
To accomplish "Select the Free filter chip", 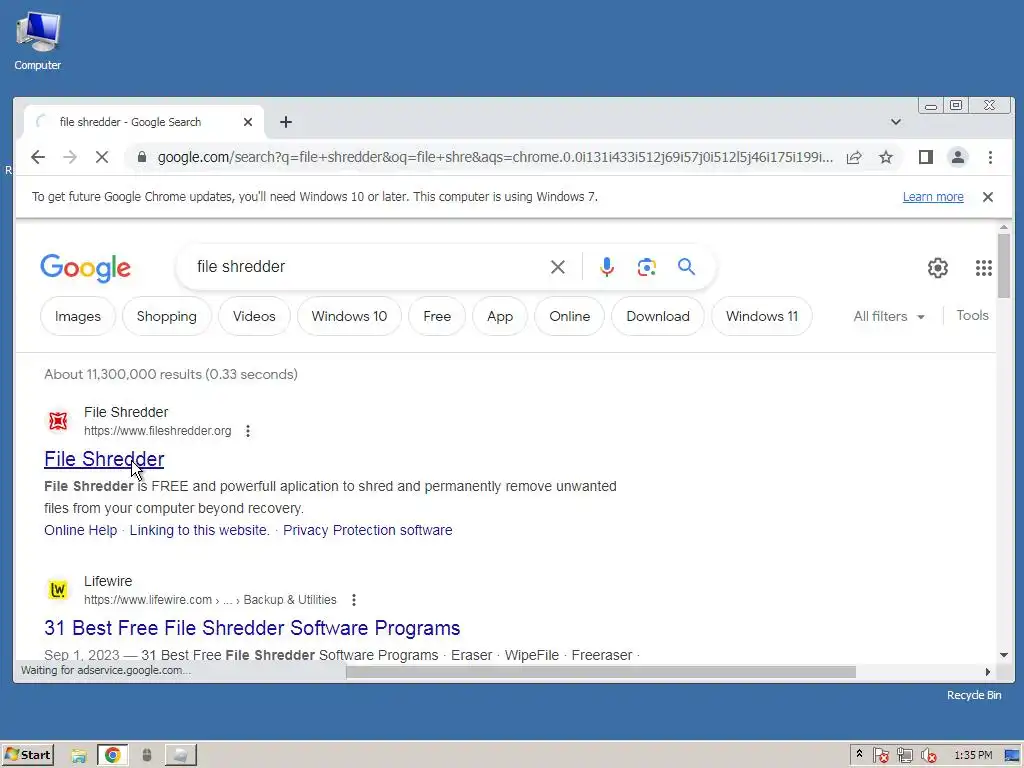I will click(437, 316).
